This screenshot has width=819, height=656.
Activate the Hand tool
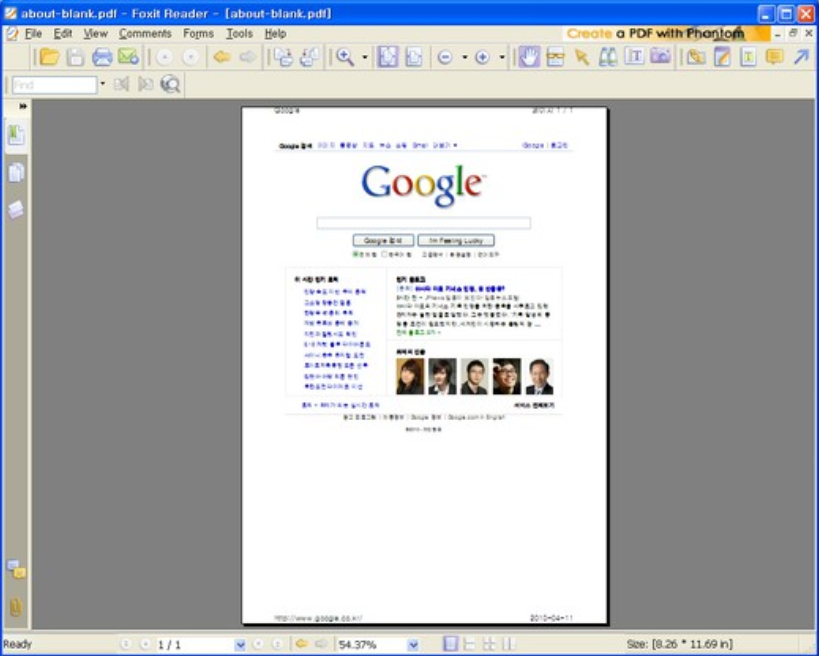pos(529,56)
